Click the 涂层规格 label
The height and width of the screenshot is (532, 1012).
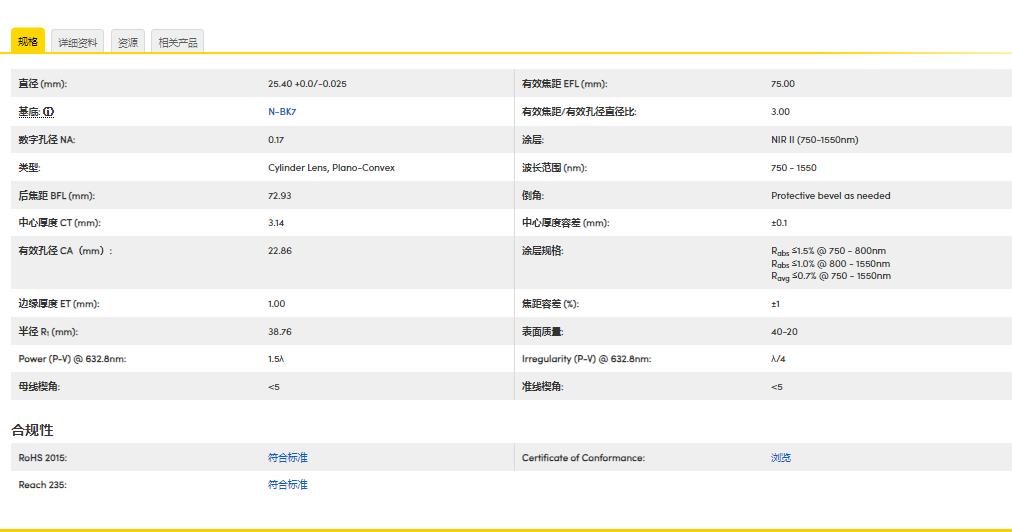[543, 251]
